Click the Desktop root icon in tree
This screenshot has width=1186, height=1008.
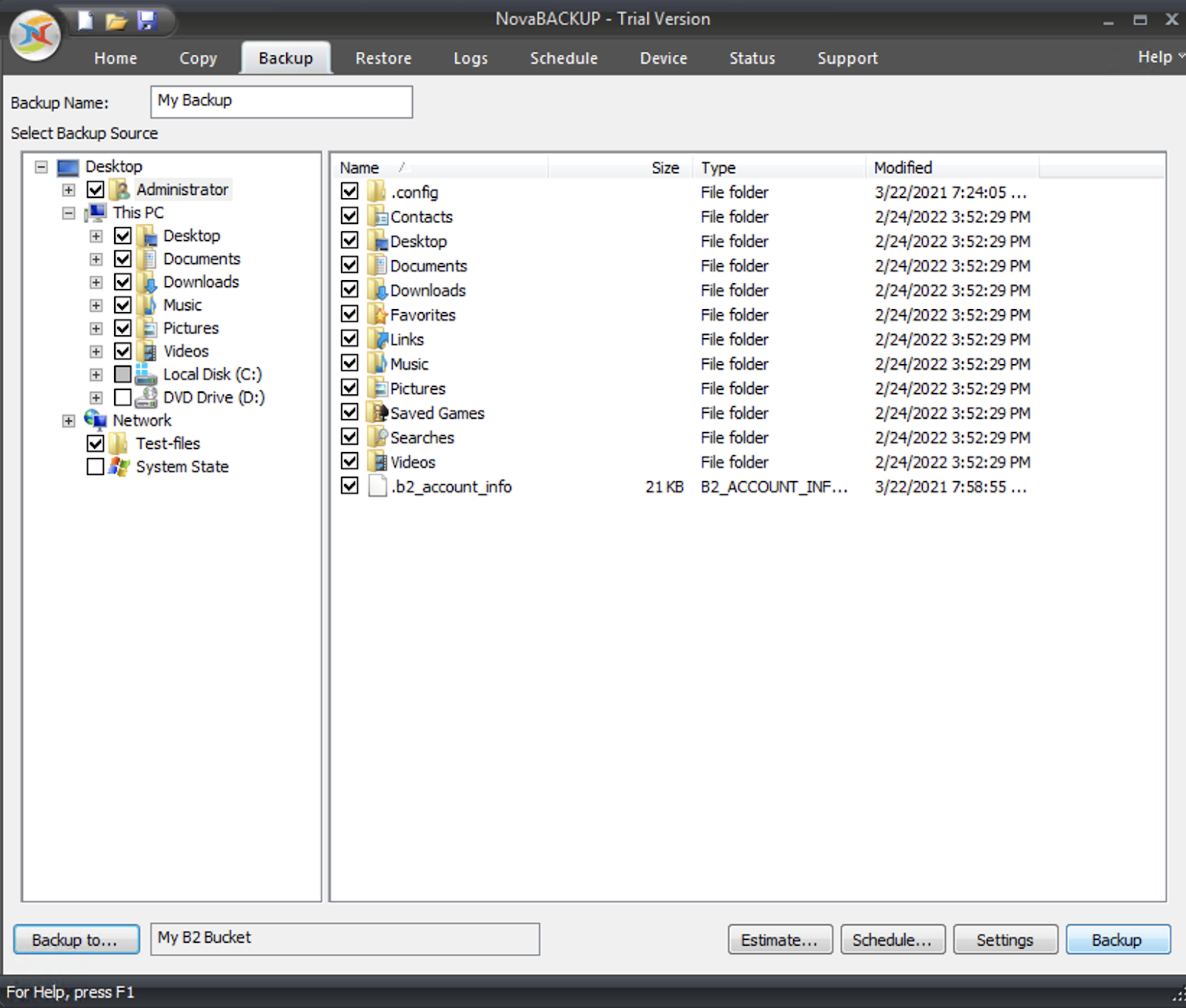tap(68, 167)
